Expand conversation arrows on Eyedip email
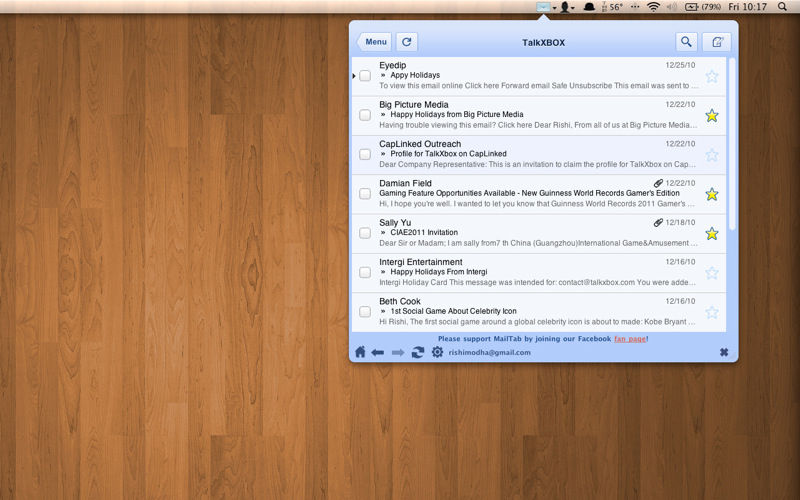The width and height of the screenshot is (800, 500). point(383,75)
